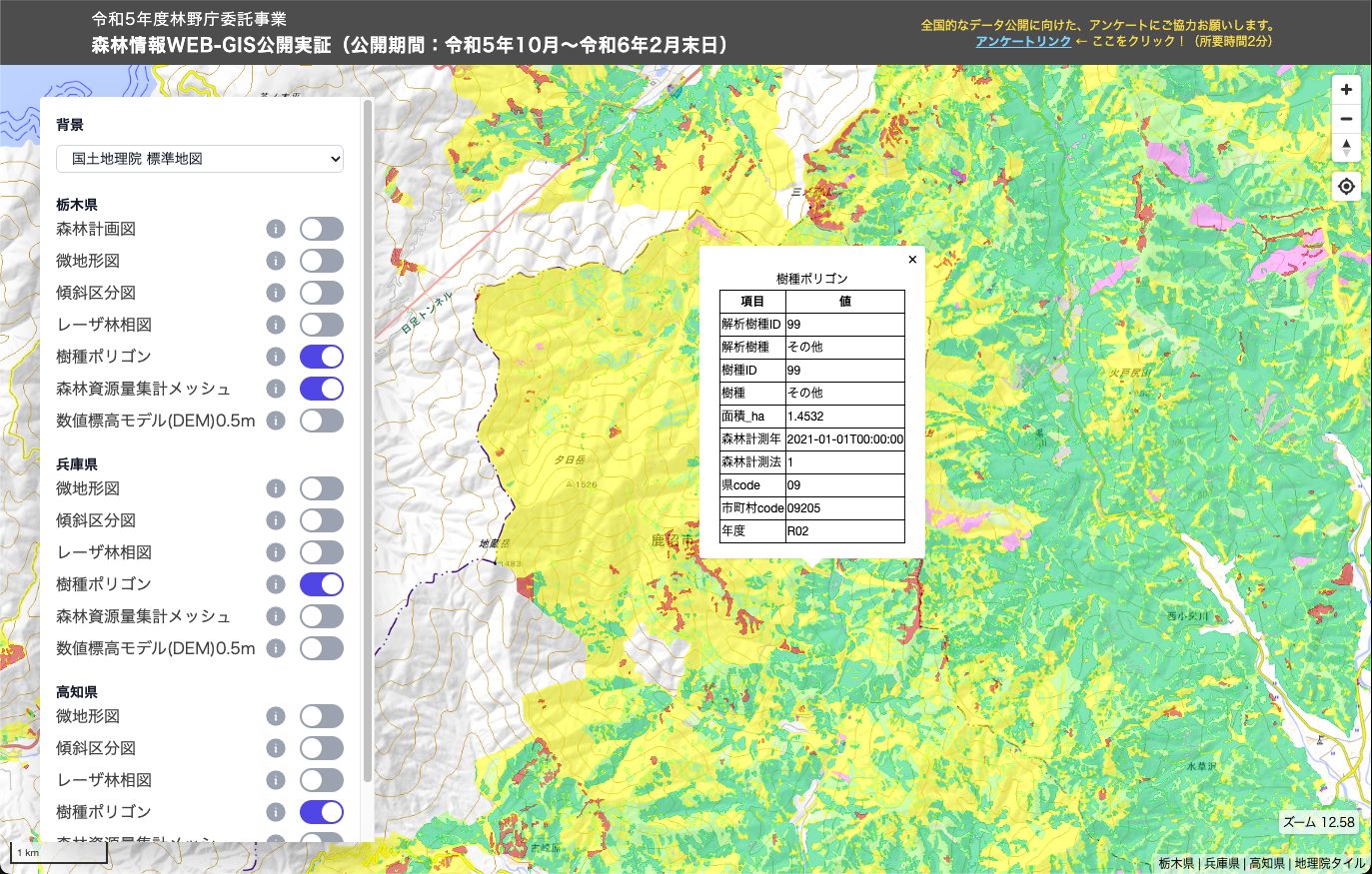Screen dimensions: 1372x874
Task: Turn off 栃木県 森林資源量集計メッシュ layer
Action: 322,389
